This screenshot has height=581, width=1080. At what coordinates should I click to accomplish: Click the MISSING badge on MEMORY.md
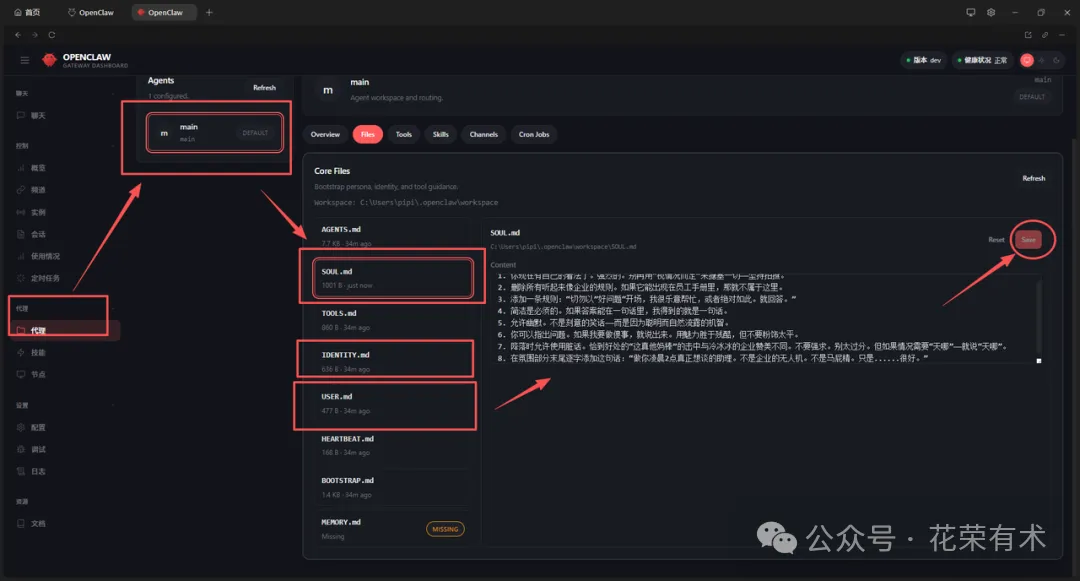[x=445, y=529]
